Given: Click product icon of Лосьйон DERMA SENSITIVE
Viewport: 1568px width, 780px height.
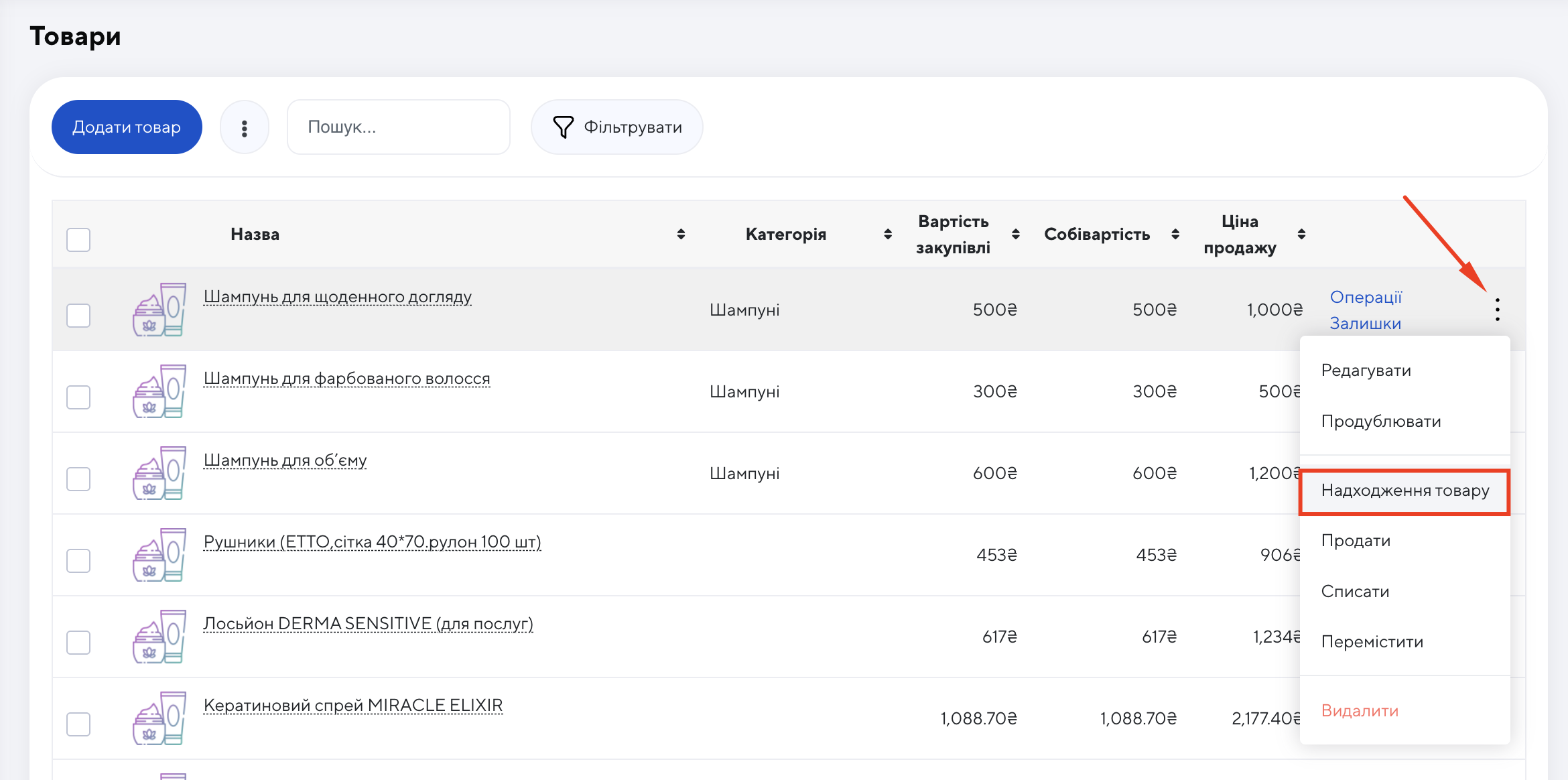Looking at the screenshot, I should [x=159, y=637].
